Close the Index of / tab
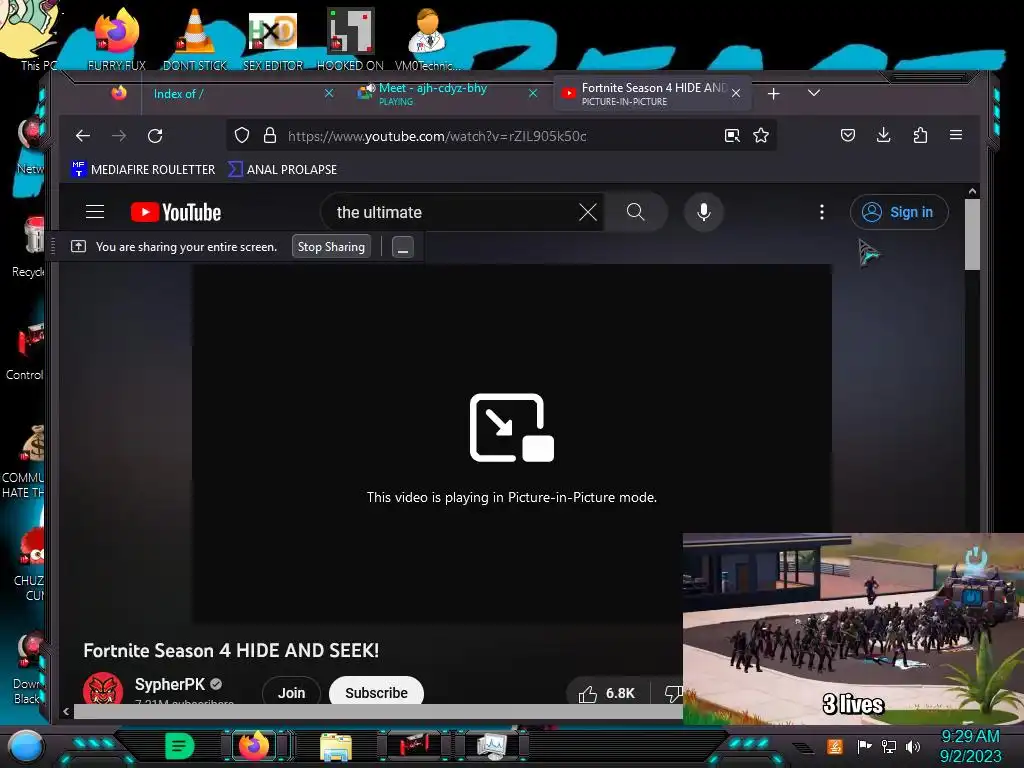The width and height of the screenshot is (1024, 768). click(329, 93)
